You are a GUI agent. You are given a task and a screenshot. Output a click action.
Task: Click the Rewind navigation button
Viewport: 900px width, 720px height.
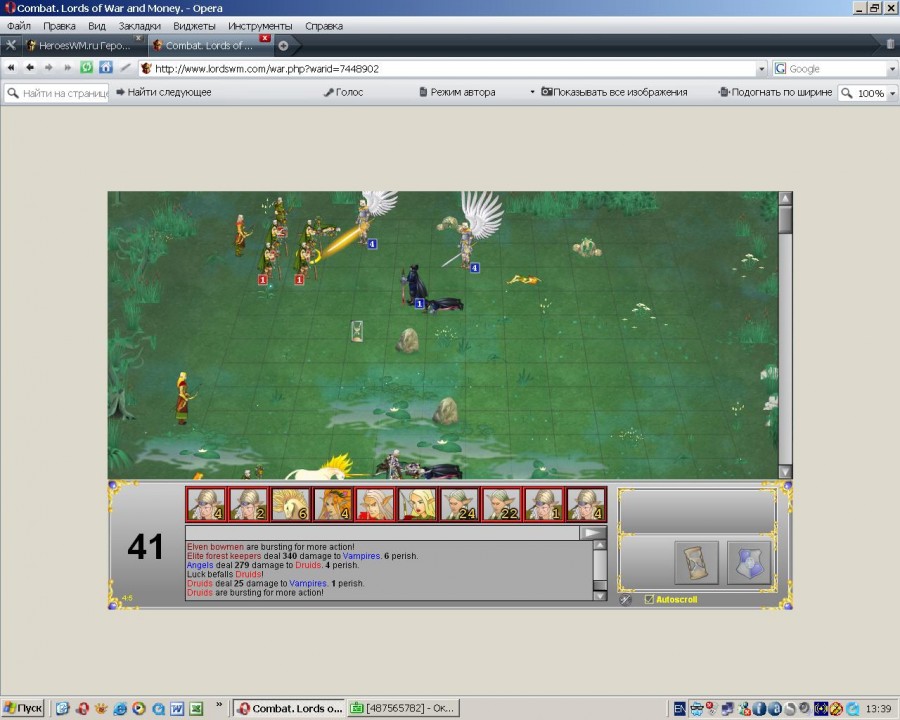[x=11, y=68]
